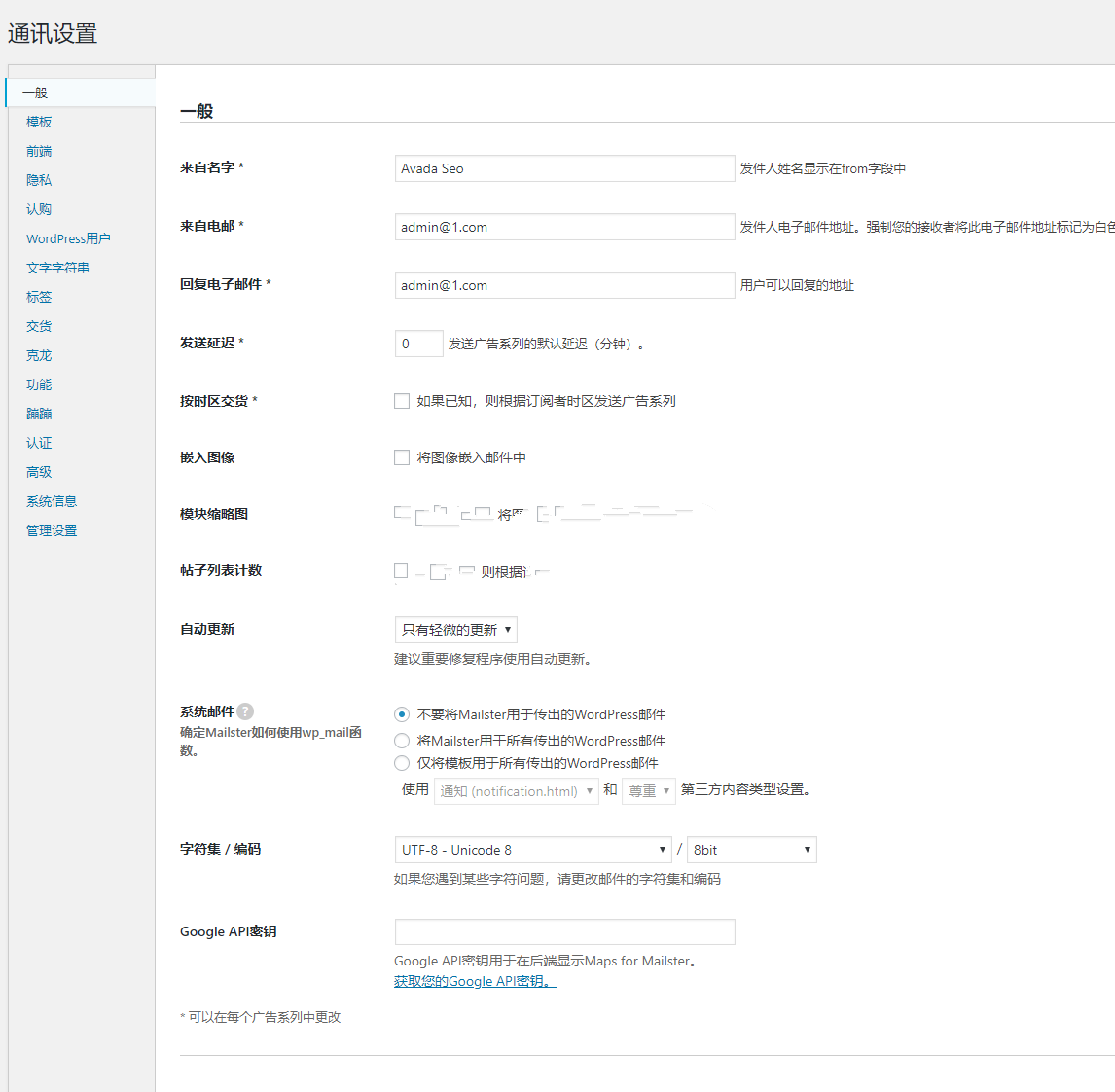Screen dimensions: 1115x1092
Task: Select 将Mailster用于所有传出的WordPress邮件 radio option
Action: click(x=402, y=741)
